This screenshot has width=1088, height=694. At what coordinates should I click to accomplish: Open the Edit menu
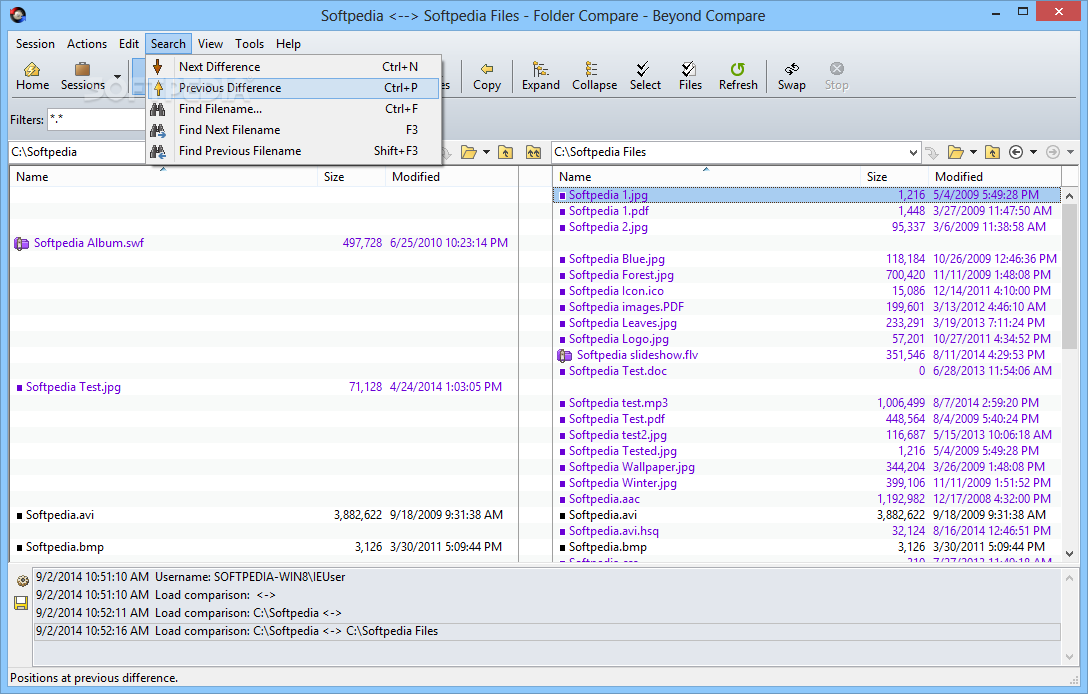click(x=128, y=44)
